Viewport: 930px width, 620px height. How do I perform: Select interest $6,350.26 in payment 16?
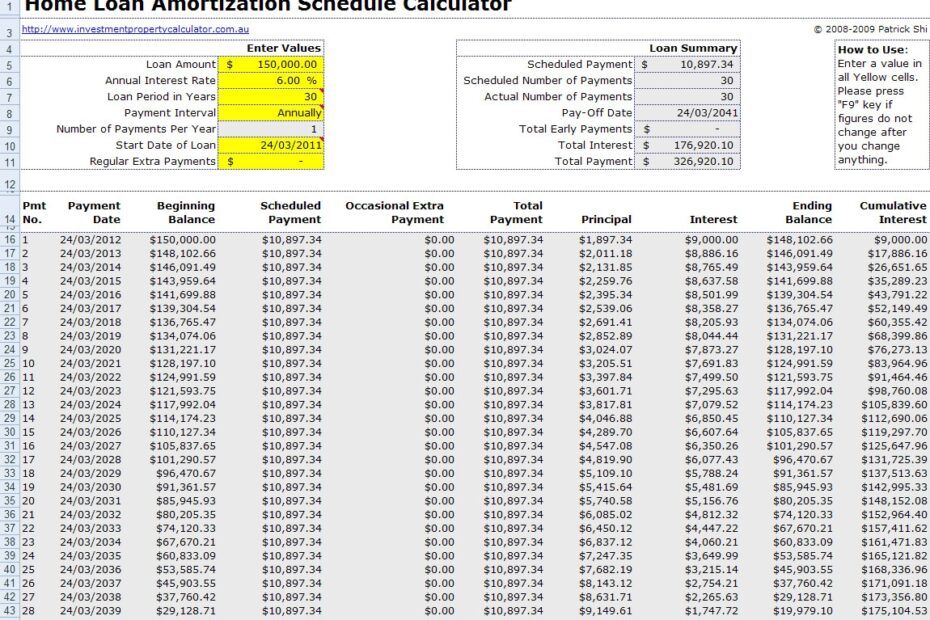tap(711, 446)
